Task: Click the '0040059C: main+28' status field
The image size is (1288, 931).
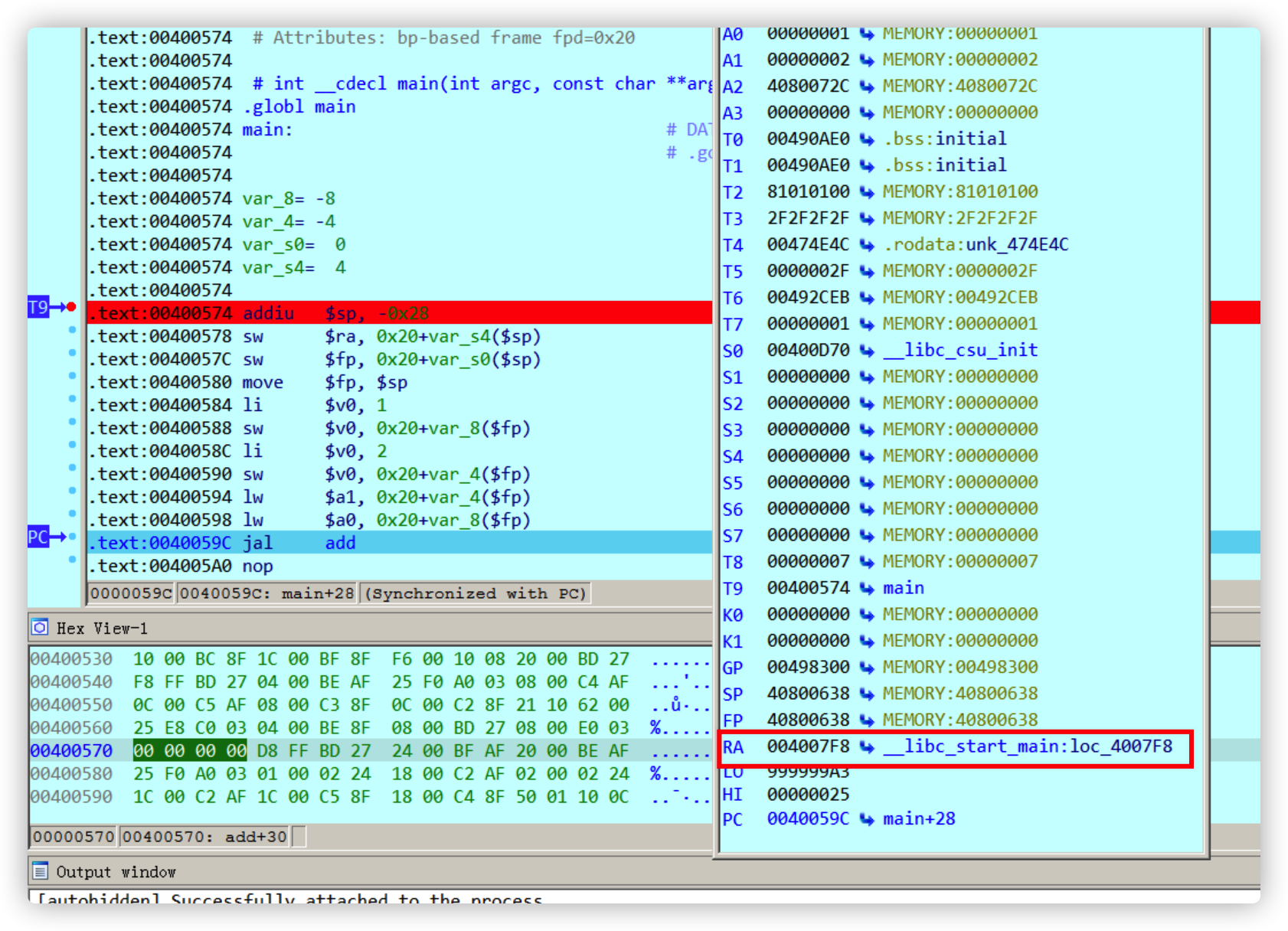Action: click(x=267, y=593)
